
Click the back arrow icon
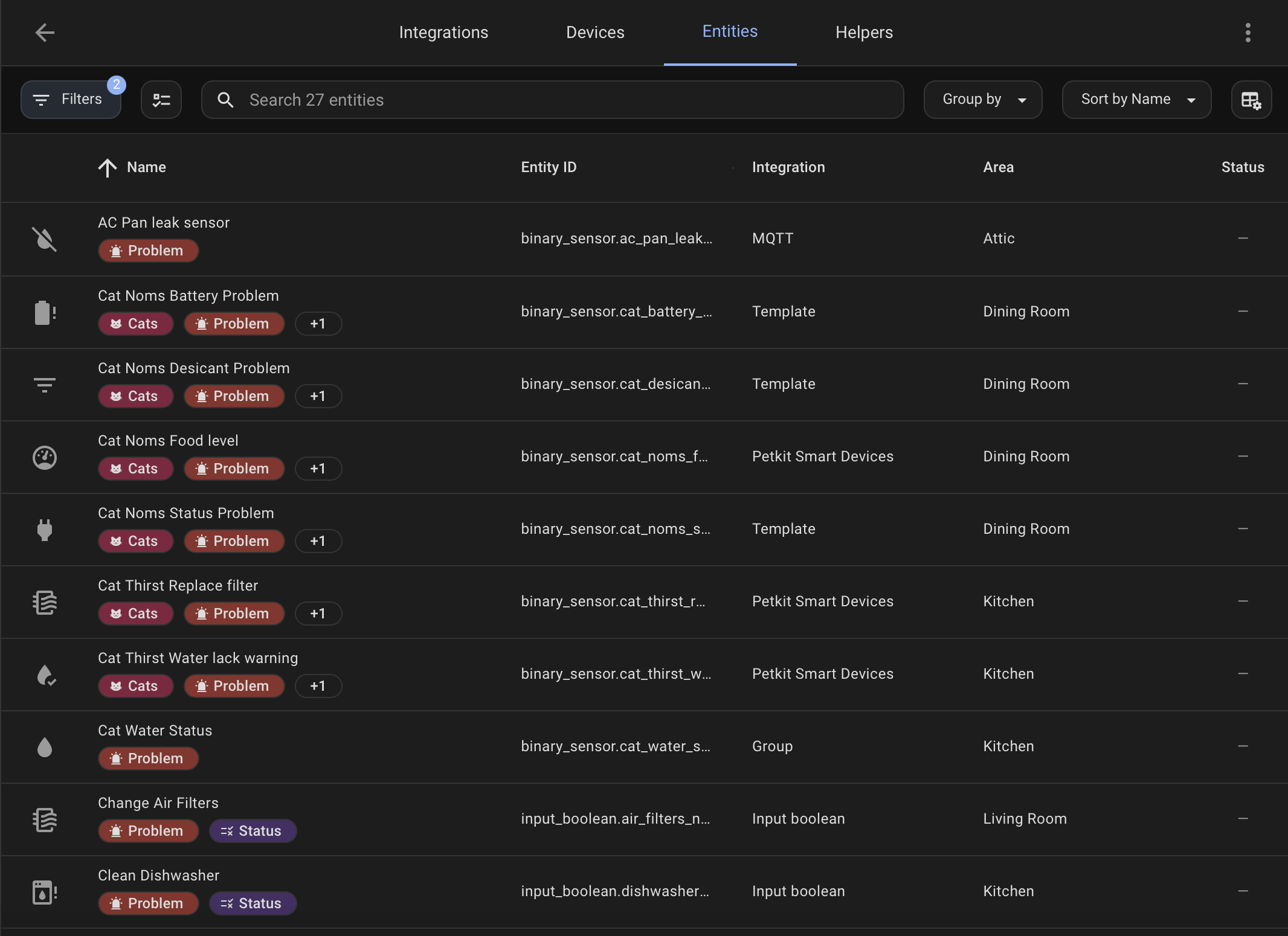pos(45,33)
